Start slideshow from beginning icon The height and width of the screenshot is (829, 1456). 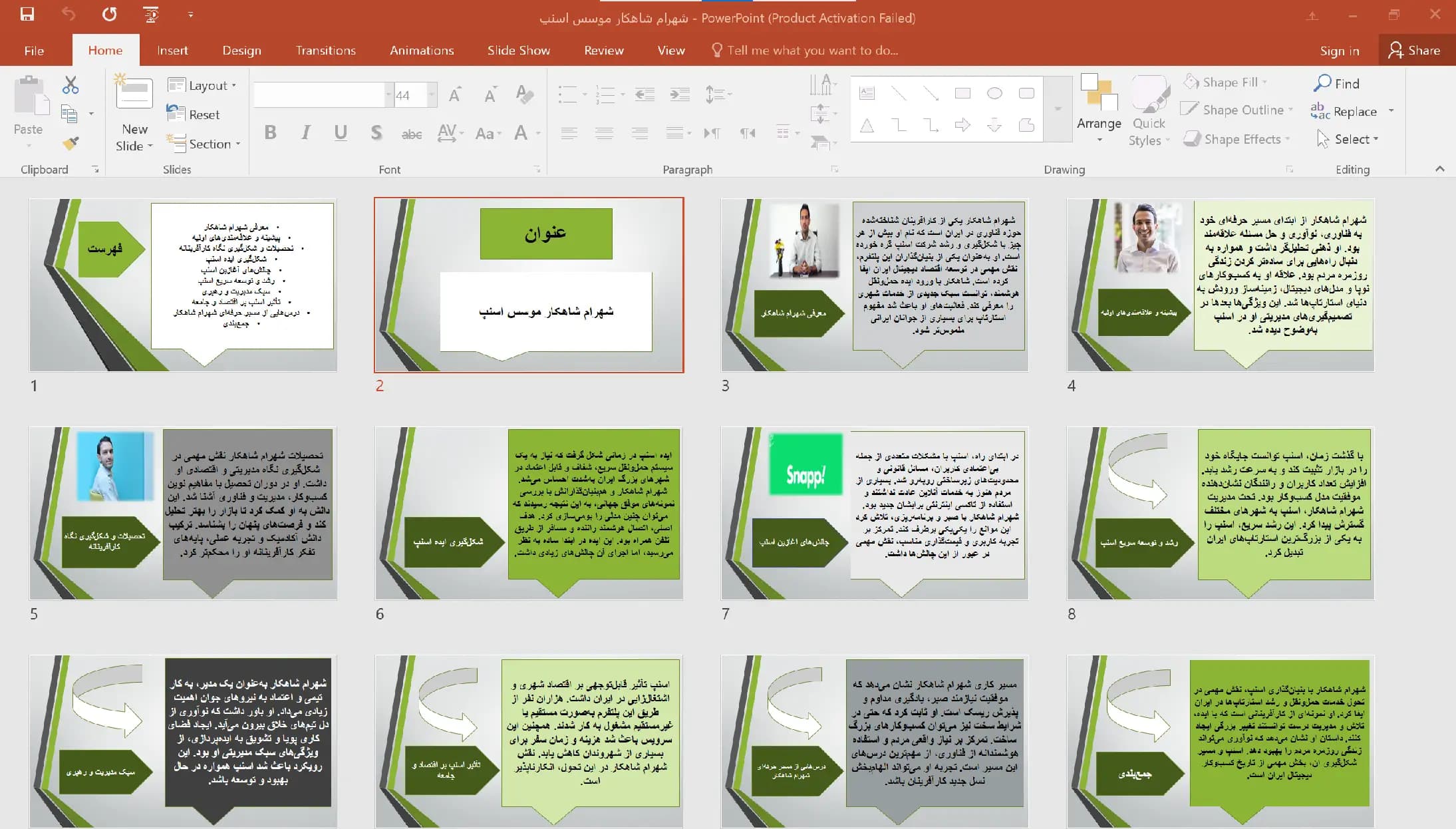pyautogui.click(x=151, y=14)
